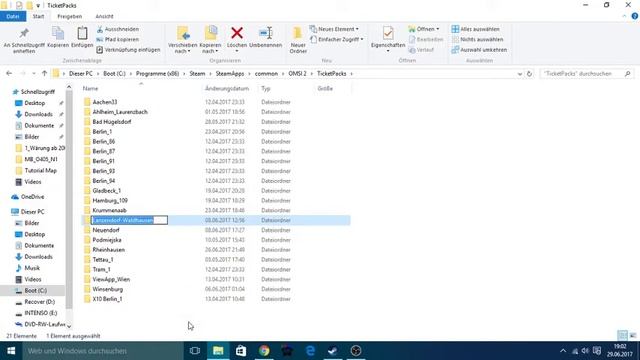This screenshot has width=640, height=360.
Task: Go up one folder level arrow
Action: tap(44, 73)
